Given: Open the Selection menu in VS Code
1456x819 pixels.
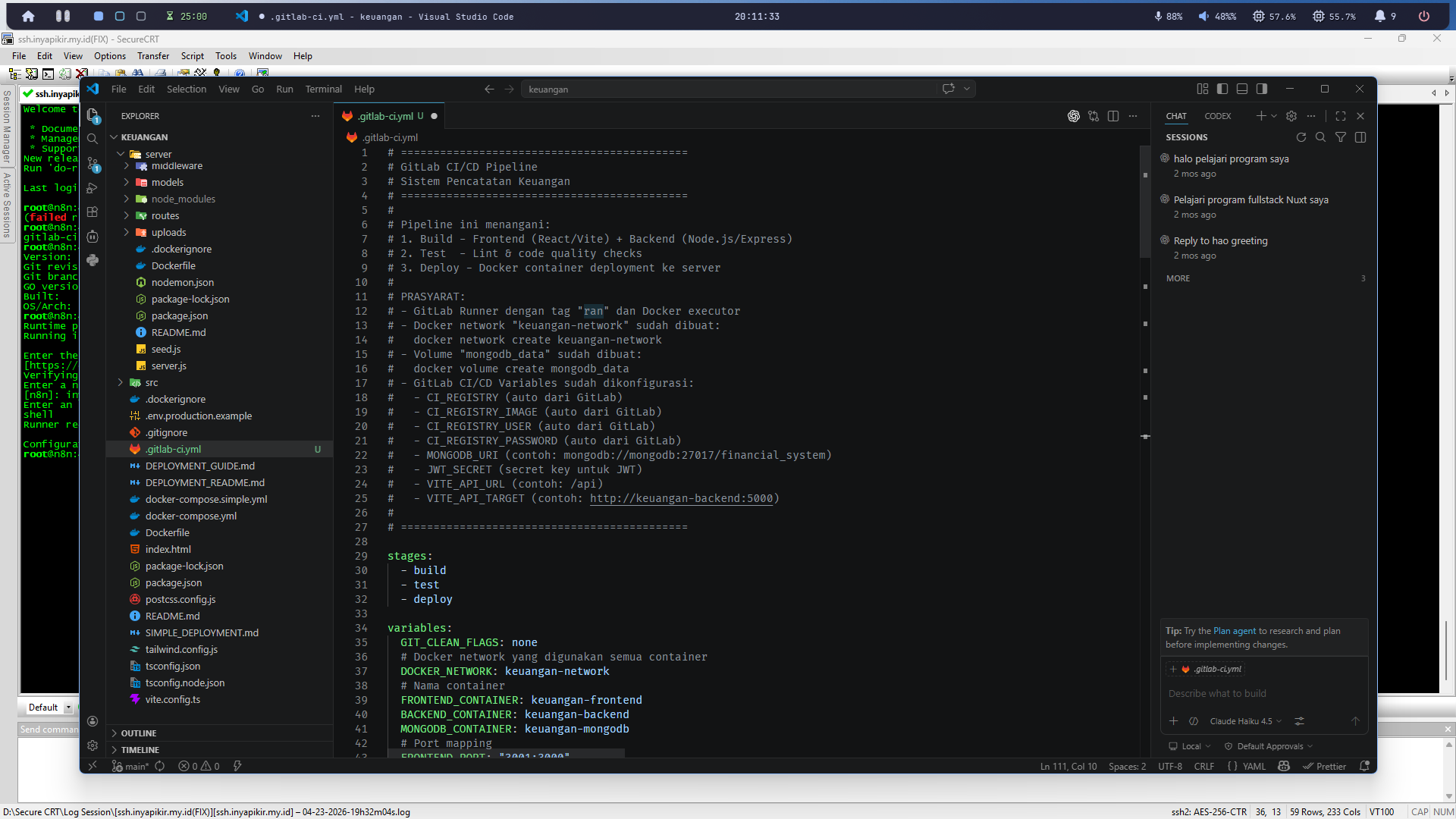Looking at the screenshot, I should [187, 89].
